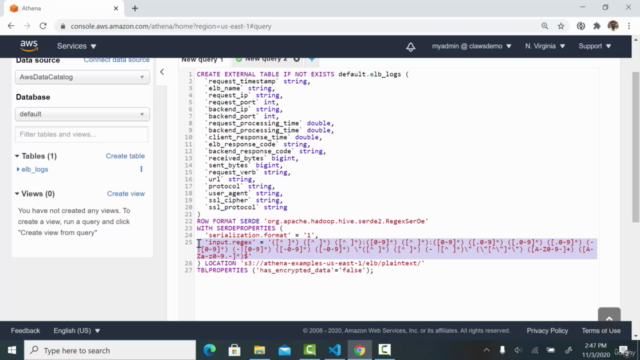Switch to New query 2 tab

(x=267, y=60)
